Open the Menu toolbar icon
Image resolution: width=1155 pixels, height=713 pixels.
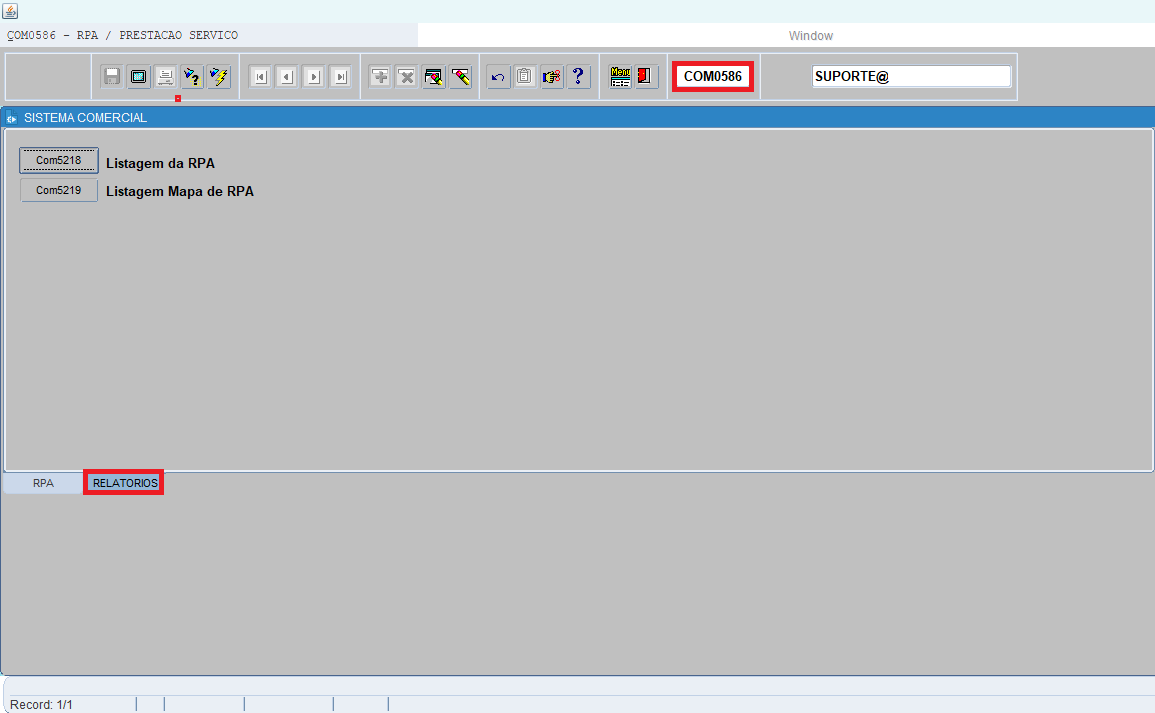[x=620, y=77]
